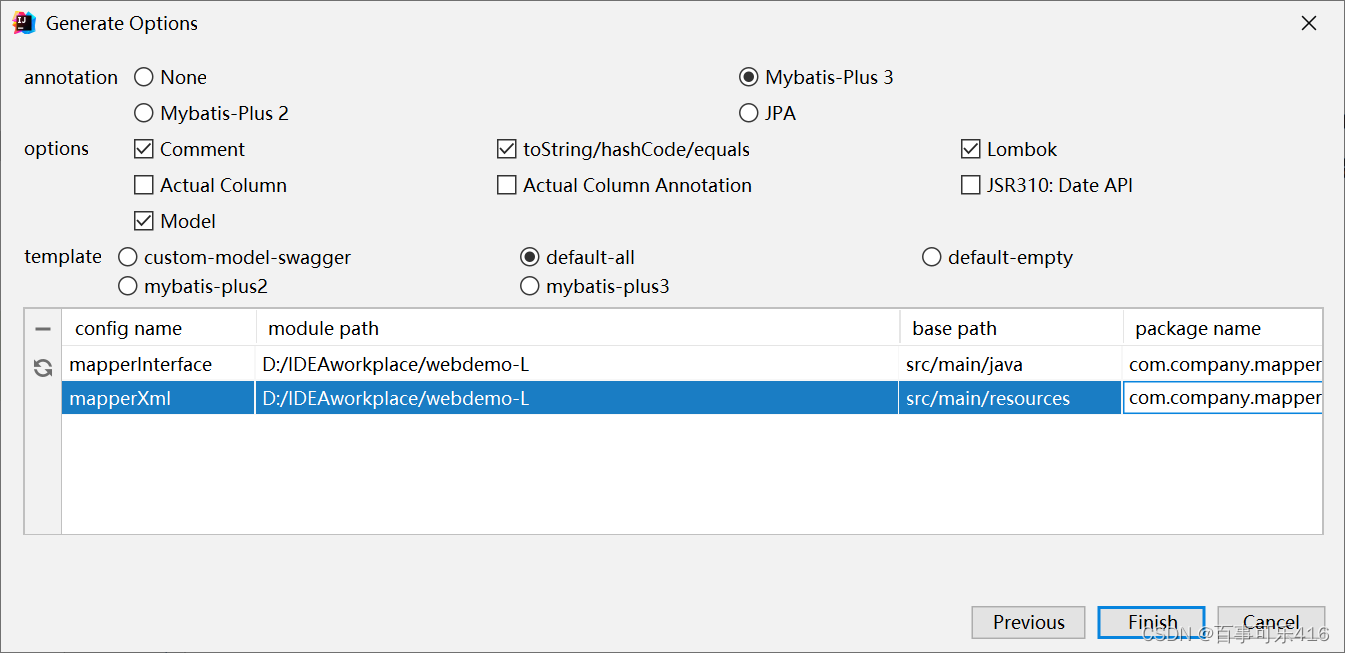Screen dimensions: 1345x653
Task: Click the Previous button
Action: click(1028, 622)
